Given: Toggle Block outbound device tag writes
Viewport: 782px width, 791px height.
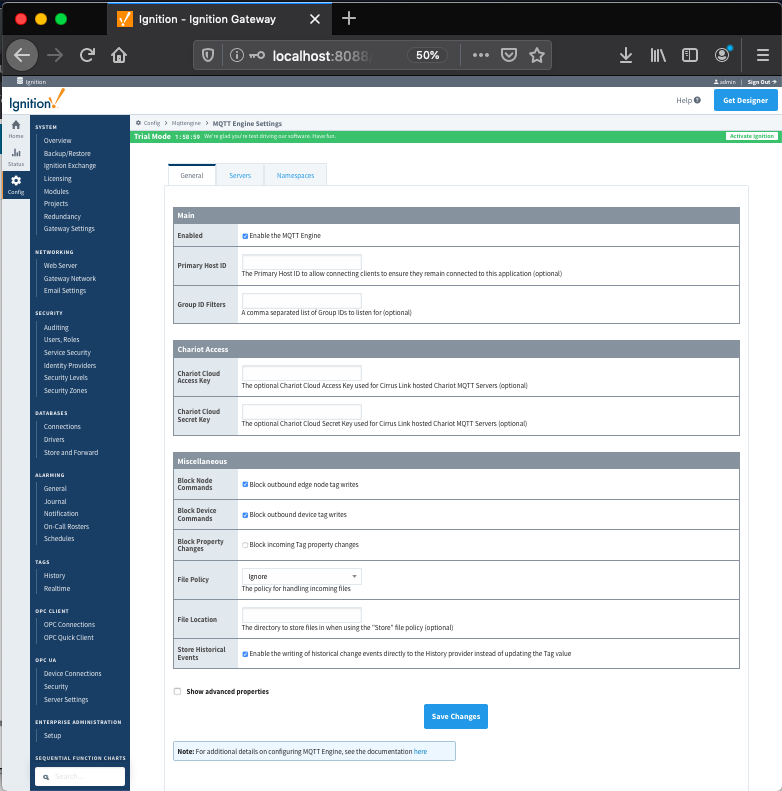Looking at the screenshot, I should [x=245, y=515].
